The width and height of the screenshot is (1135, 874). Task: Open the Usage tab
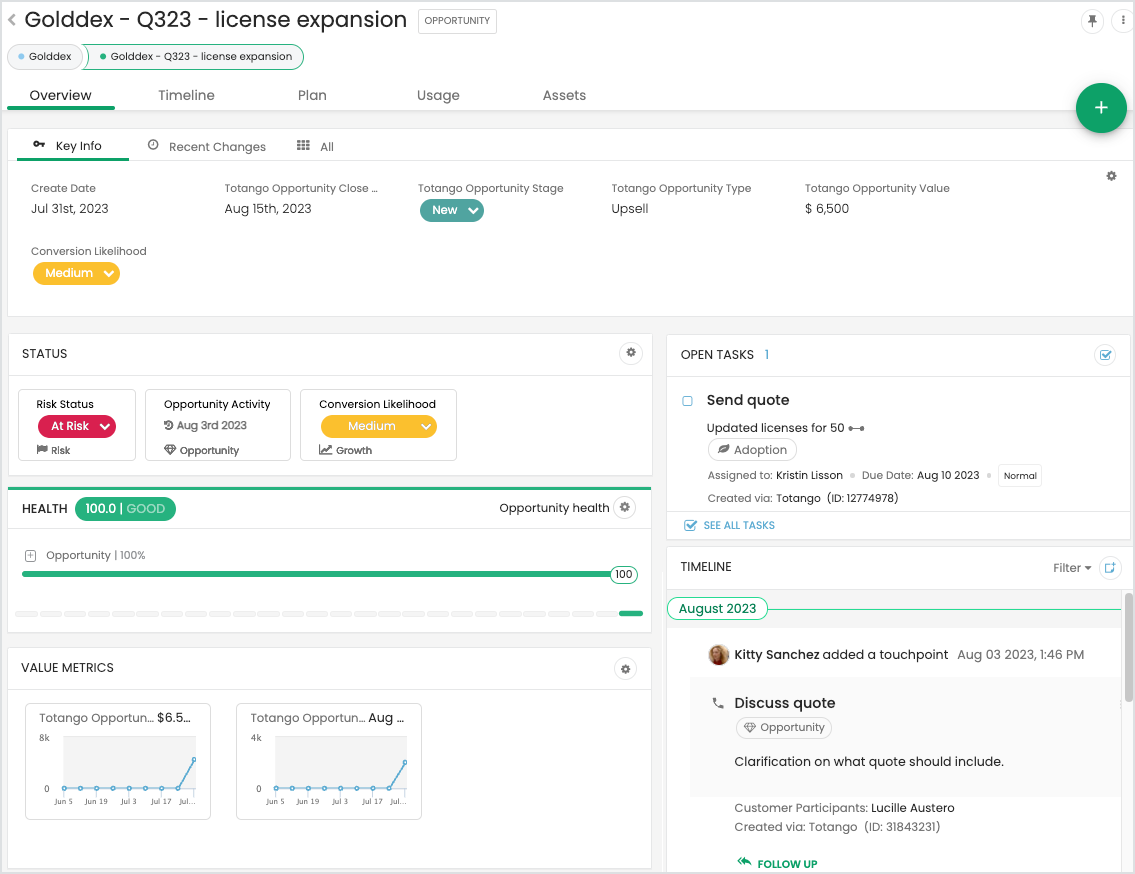(438, 96)
